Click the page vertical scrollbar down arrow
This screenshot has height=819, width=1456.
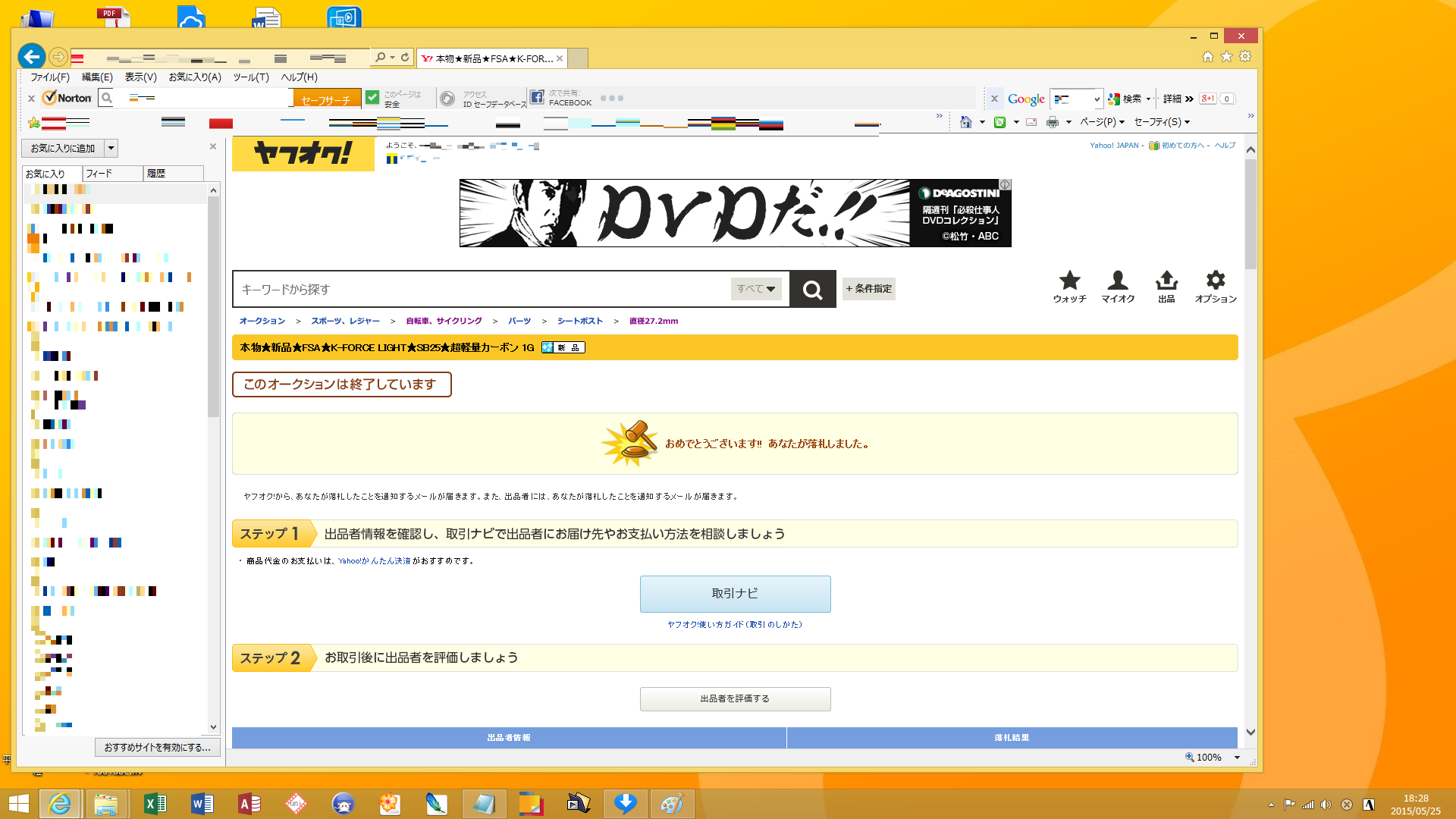tap(1250, 733)
